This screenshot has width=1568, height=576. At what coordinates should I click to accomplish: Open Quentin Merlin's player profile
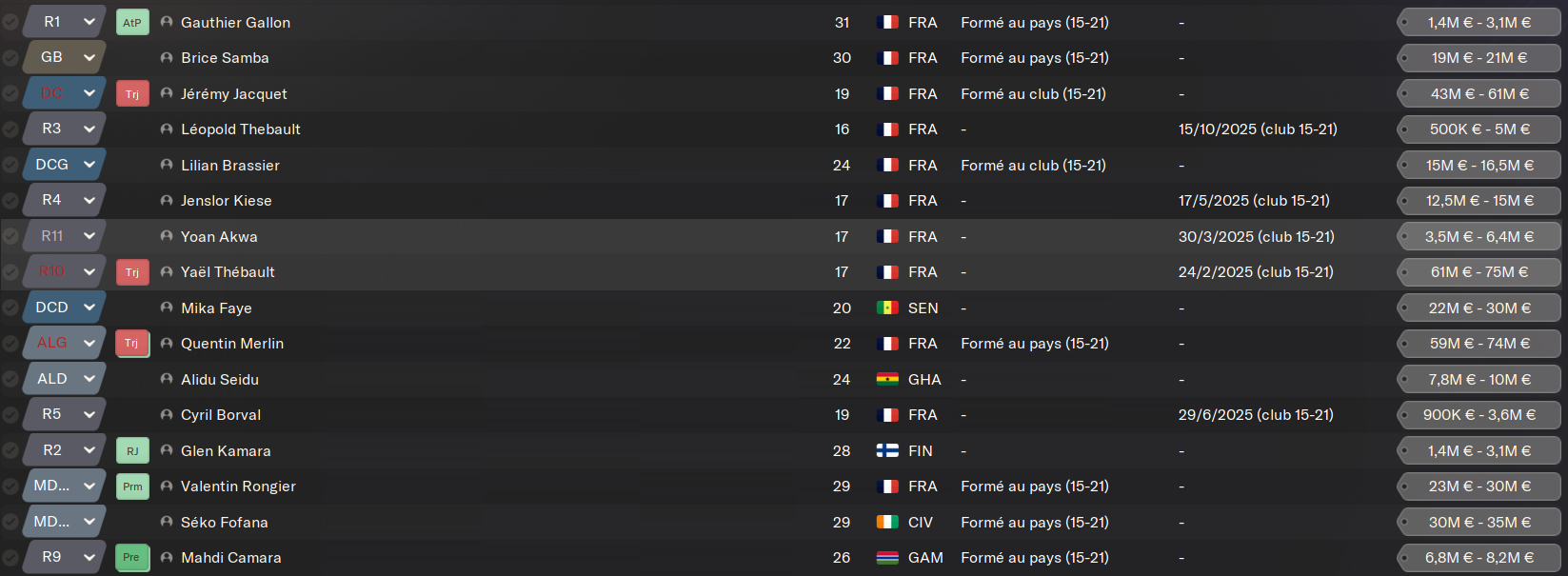click(x=232, y=344)
